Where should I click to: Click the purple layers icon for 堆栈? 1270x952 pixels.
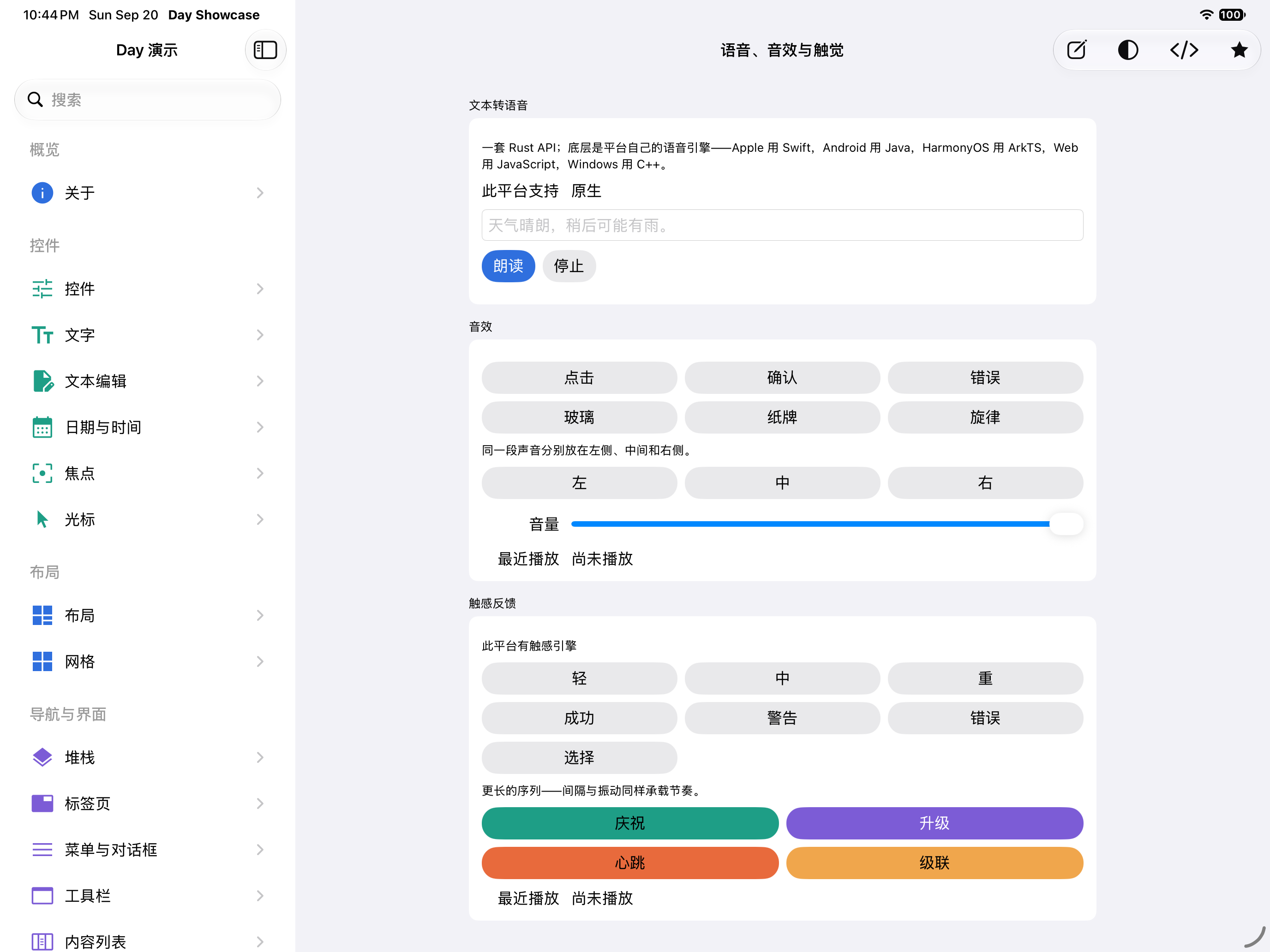42,757
